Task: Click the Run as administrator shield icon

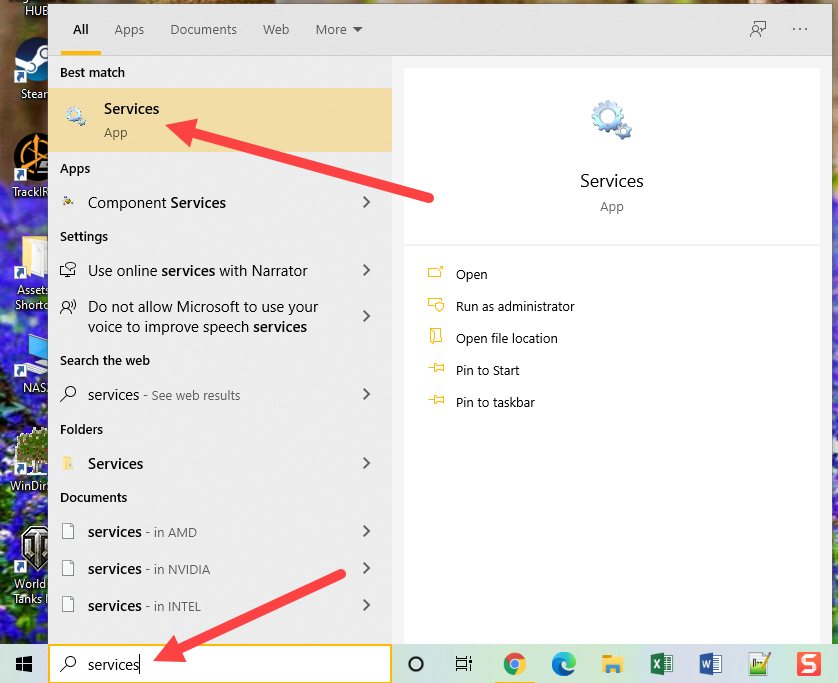Action: pos(436,305)
